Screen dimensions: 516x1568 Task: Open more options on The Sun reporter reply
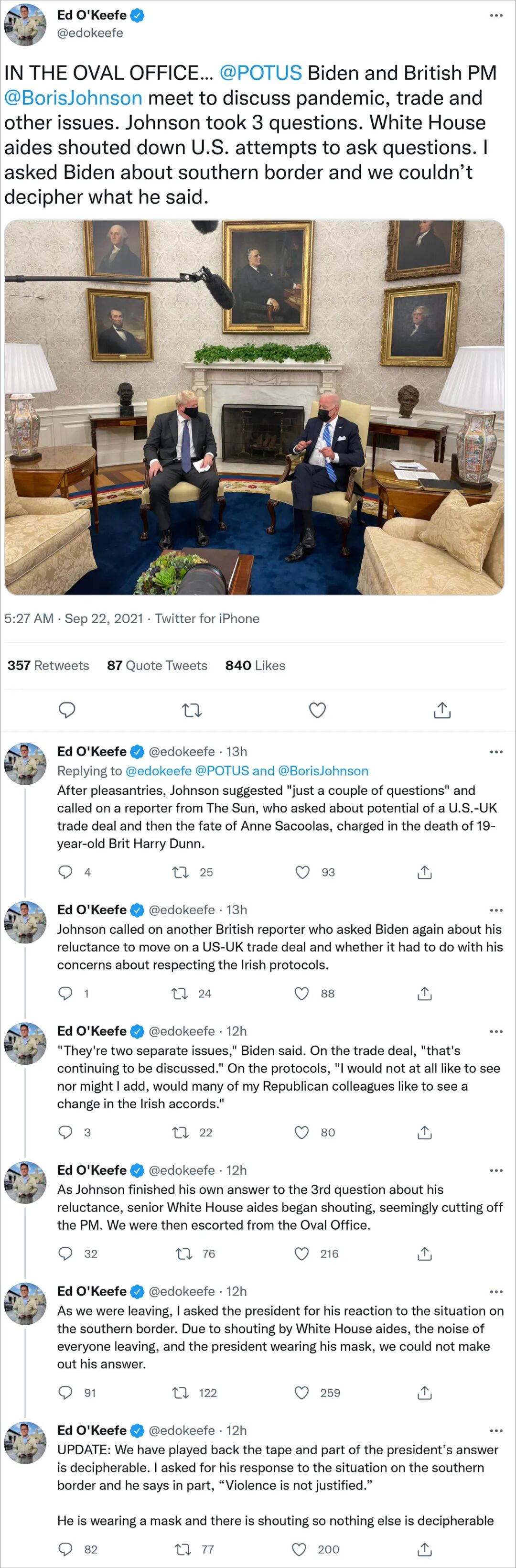496,752
